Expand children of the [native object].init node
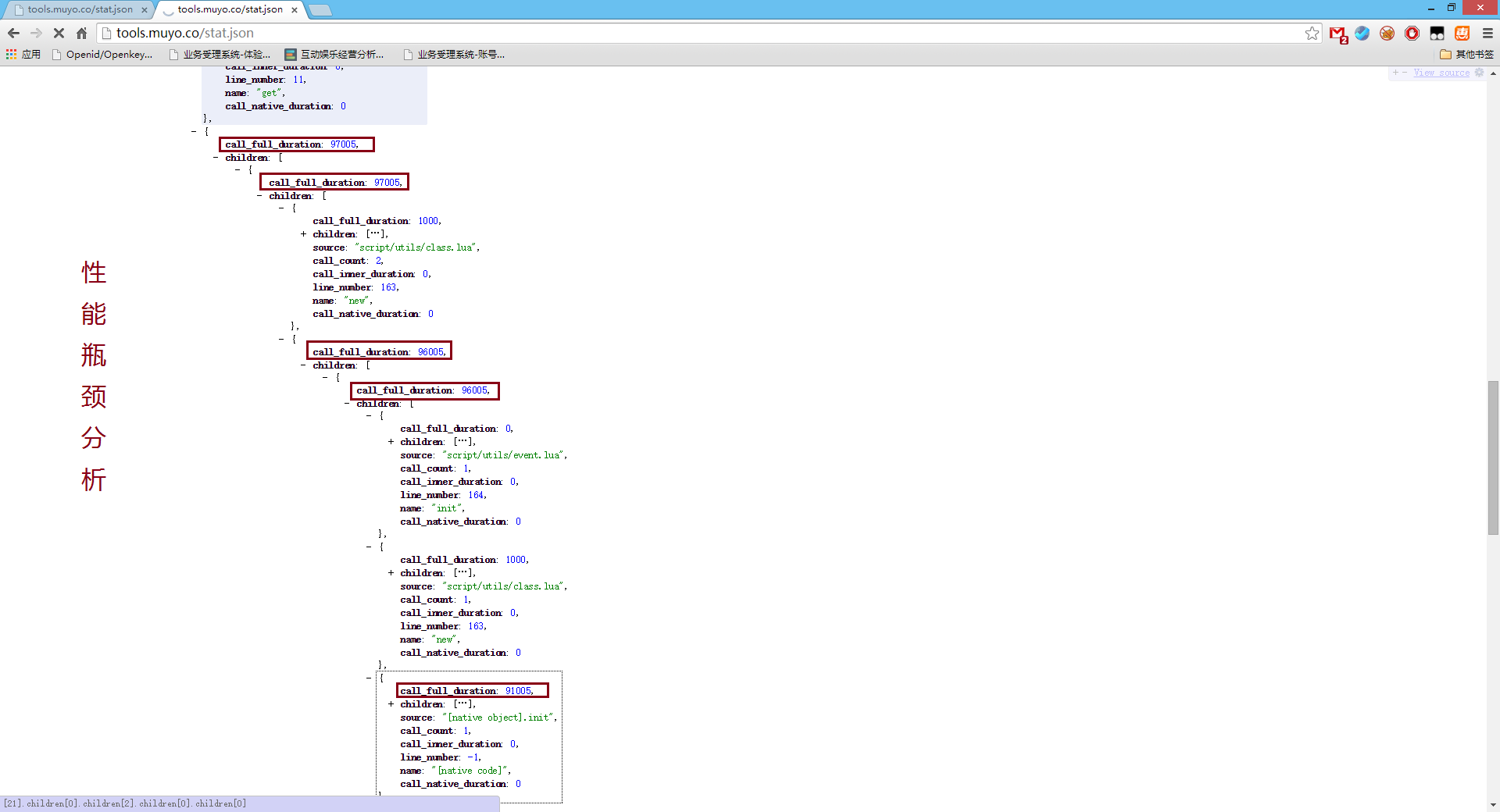1500x812 pixels. tap(391, 704)
